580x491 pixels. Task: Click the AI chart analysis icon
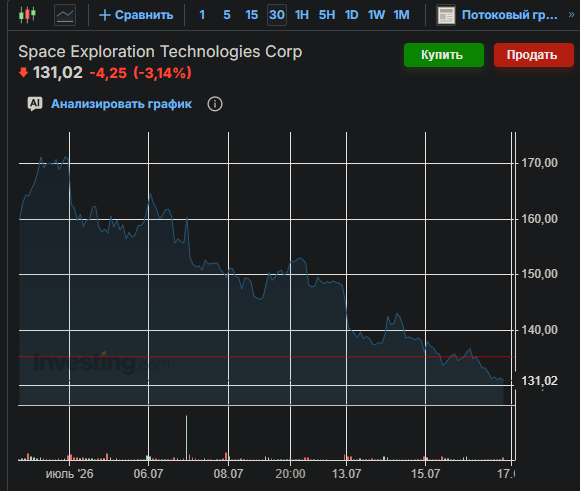35,104
